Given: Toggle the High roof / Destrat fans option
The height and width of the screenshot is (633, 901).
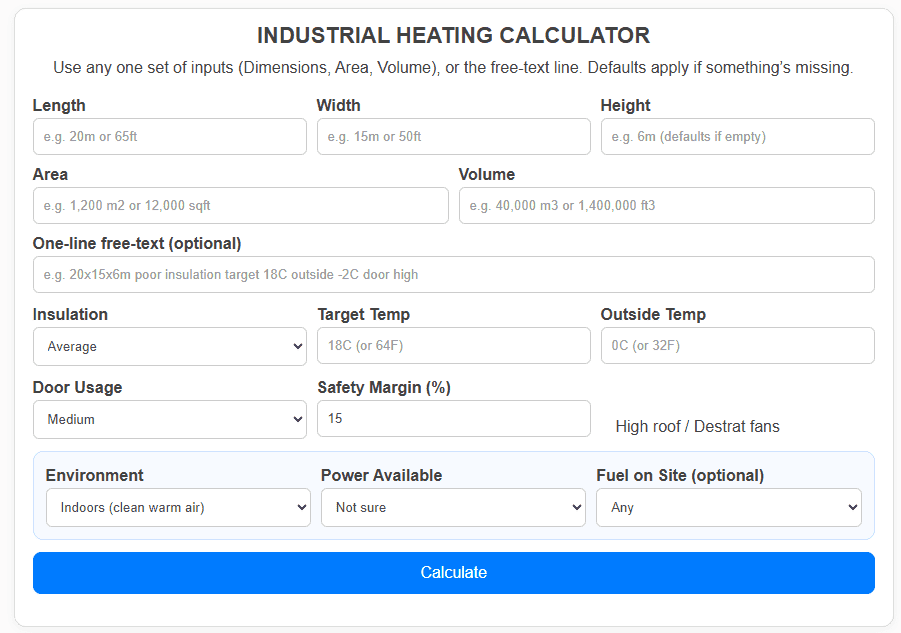Looking at the screenshot, I should [x=697, y=427].
